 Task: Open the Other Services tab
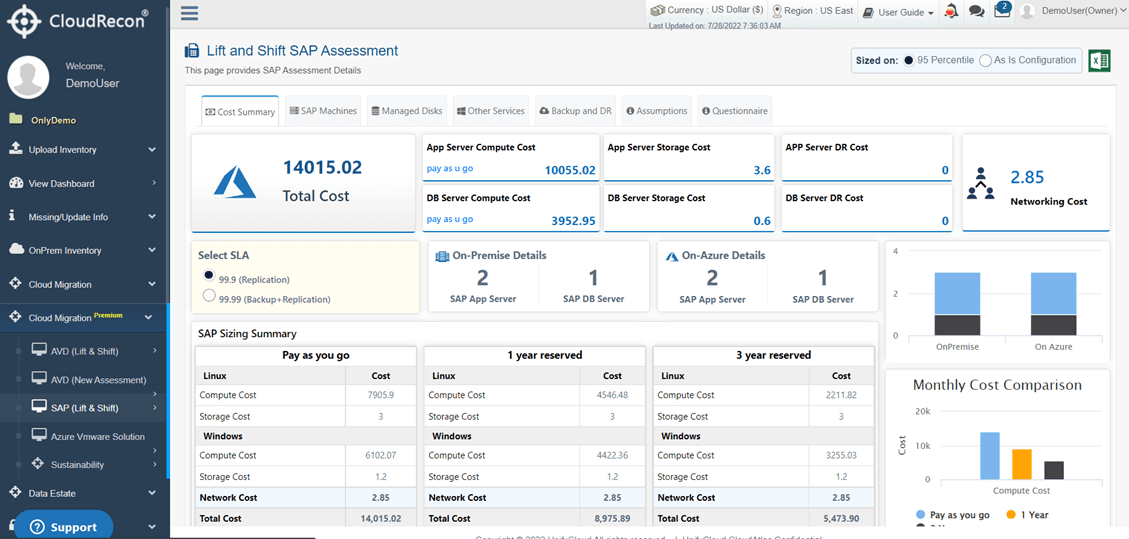pos(491,111)
